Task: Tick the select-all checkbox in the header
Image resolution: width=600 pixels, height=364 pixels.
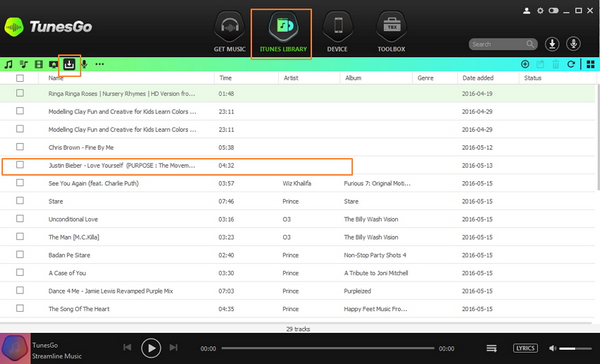Action: [x=20, y=78]
